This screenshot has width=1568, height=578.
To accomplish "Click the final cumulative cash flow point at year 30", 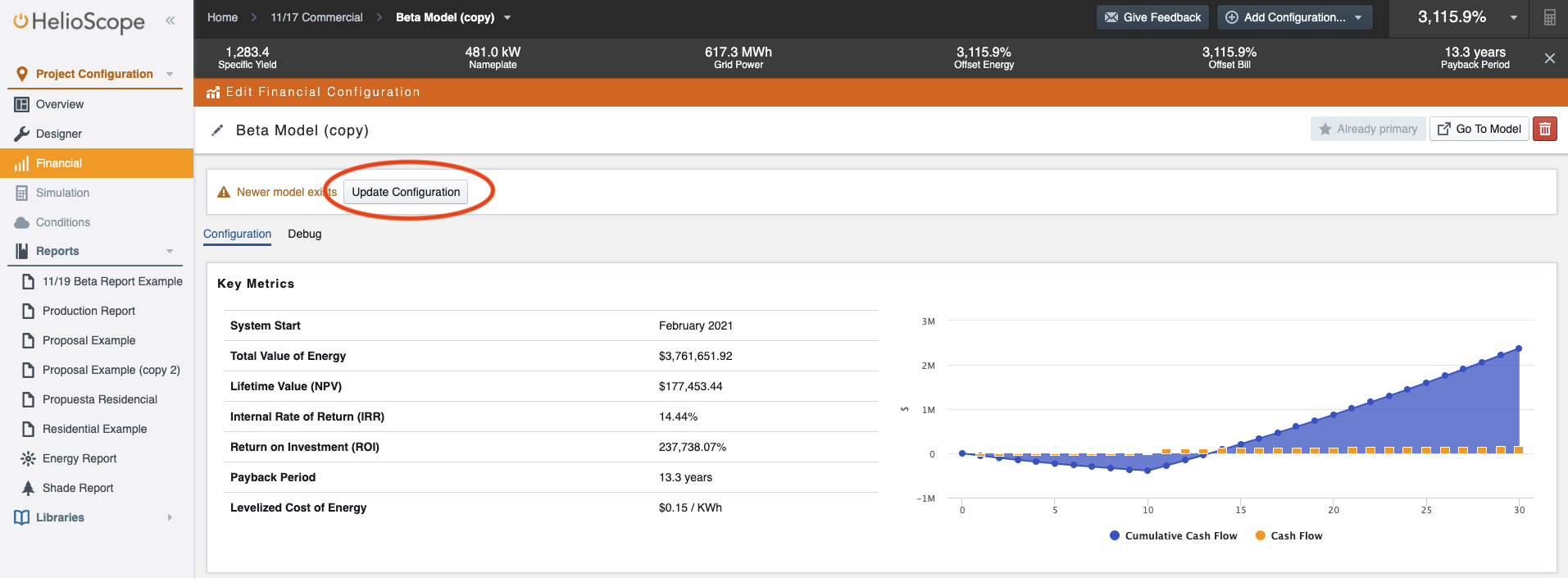I will coord(1519,348).
